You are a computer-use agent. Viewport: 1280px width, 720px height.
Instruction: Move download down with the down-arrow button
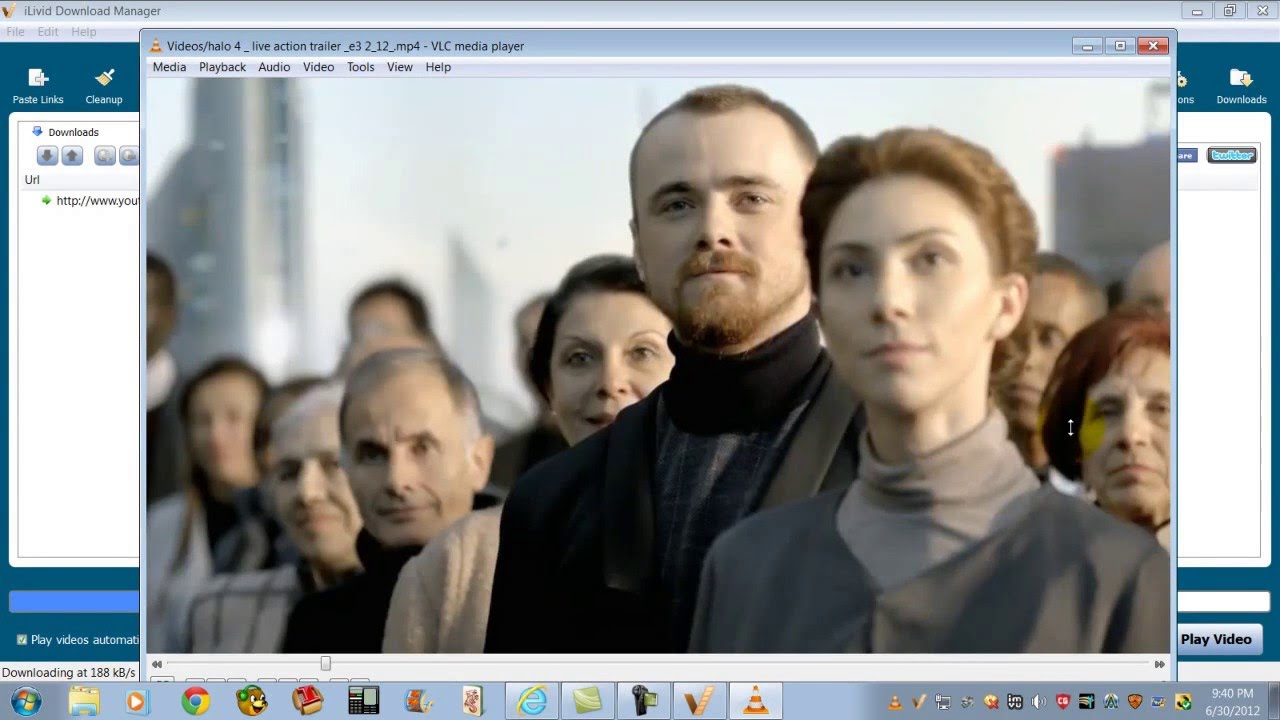(47, 155)
